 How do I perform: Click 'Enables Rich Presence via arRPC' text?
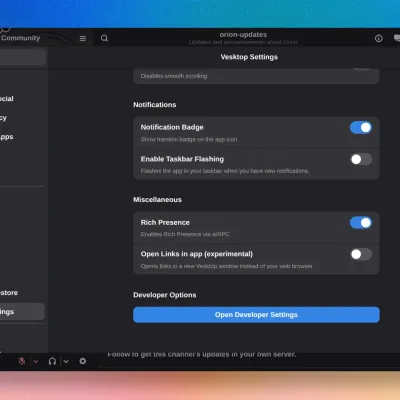185,234
